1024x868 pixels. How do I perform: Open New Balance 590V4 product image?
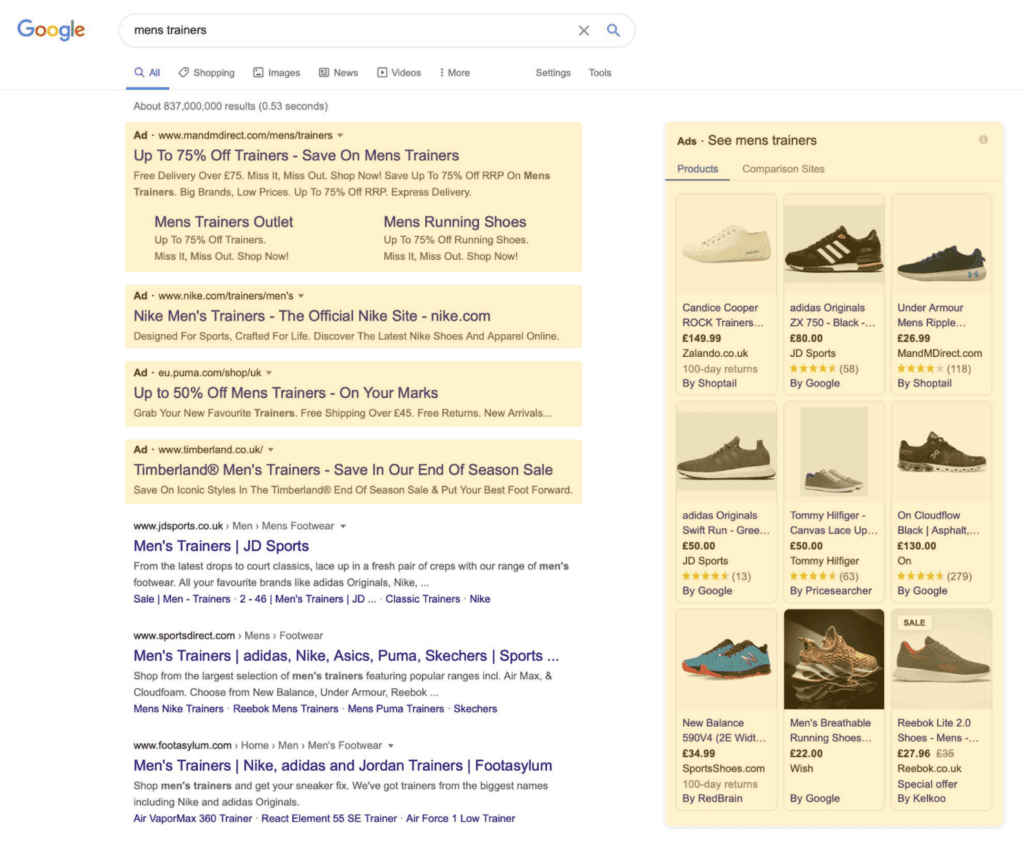[726, 660]
